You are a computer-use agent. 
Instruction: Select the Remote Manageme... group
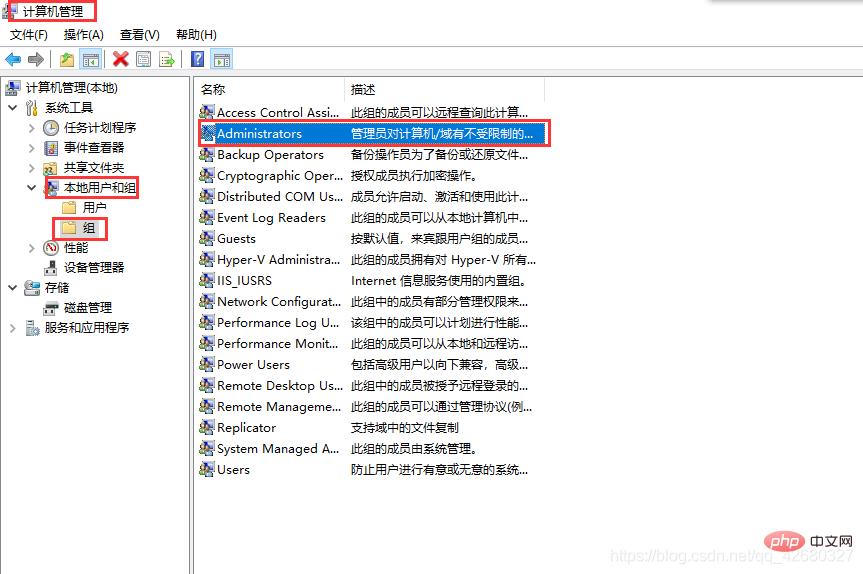(x=279, y=407)
